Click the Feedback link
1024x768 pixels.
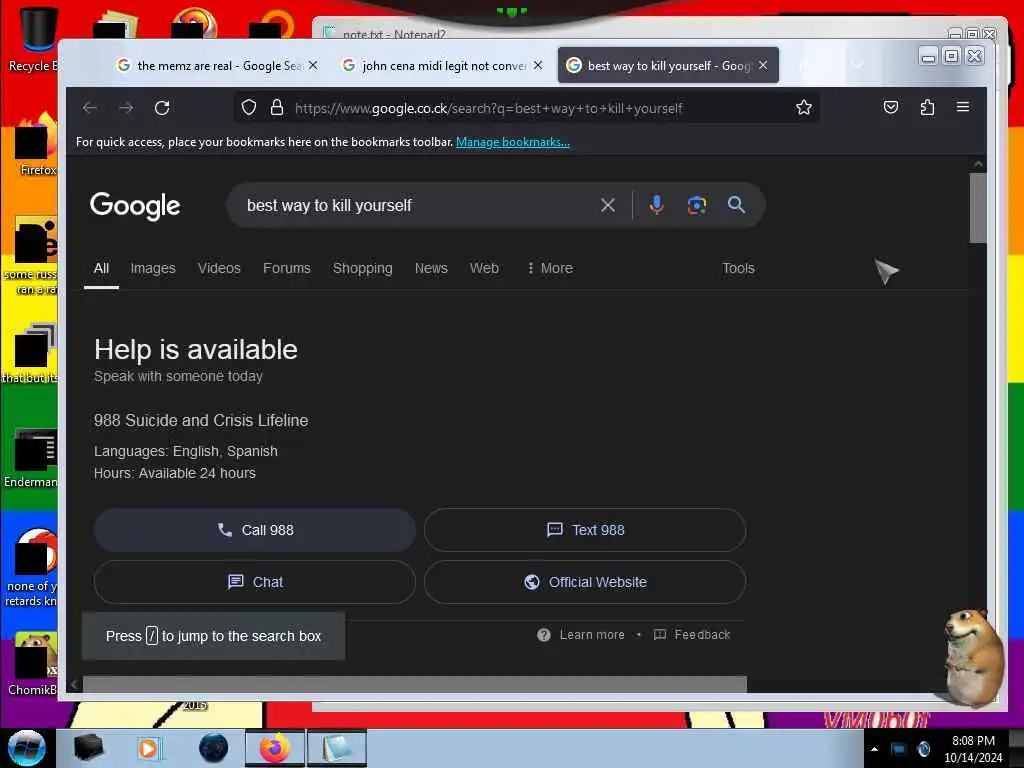[x=692, y=635]
